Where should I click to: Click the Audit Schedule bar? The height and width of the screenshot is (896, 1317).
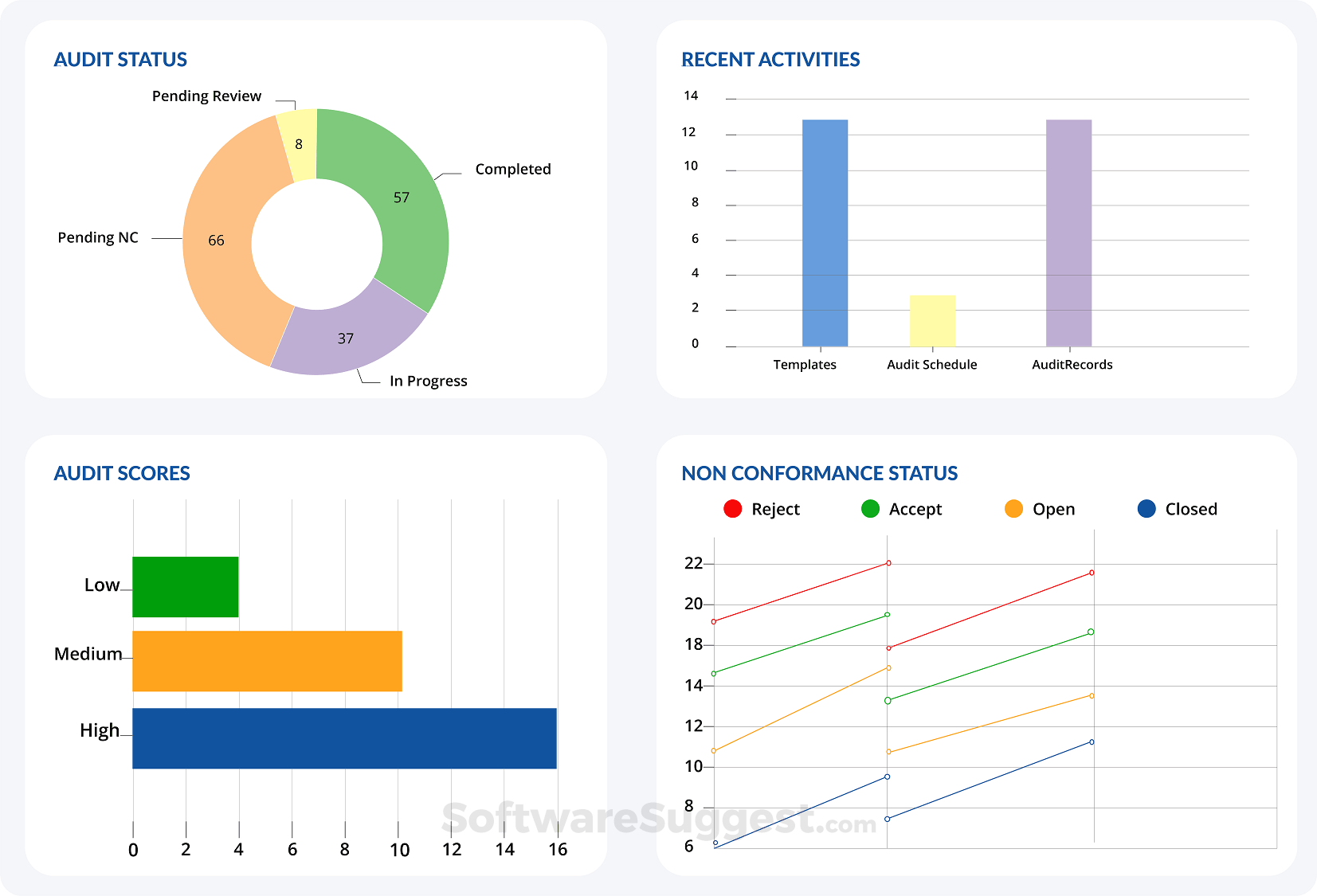(x=932, y=320)
